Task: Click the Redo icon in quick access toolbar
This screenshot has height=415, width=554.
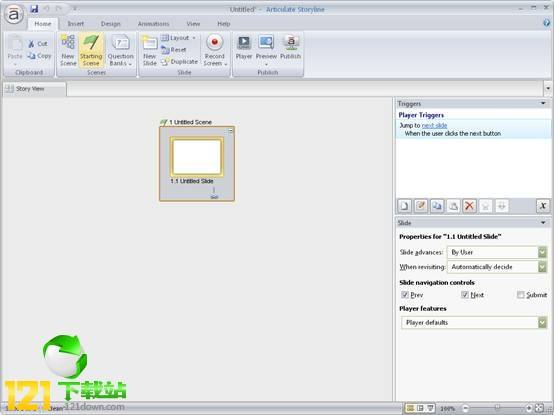Action: pos(58,8)
